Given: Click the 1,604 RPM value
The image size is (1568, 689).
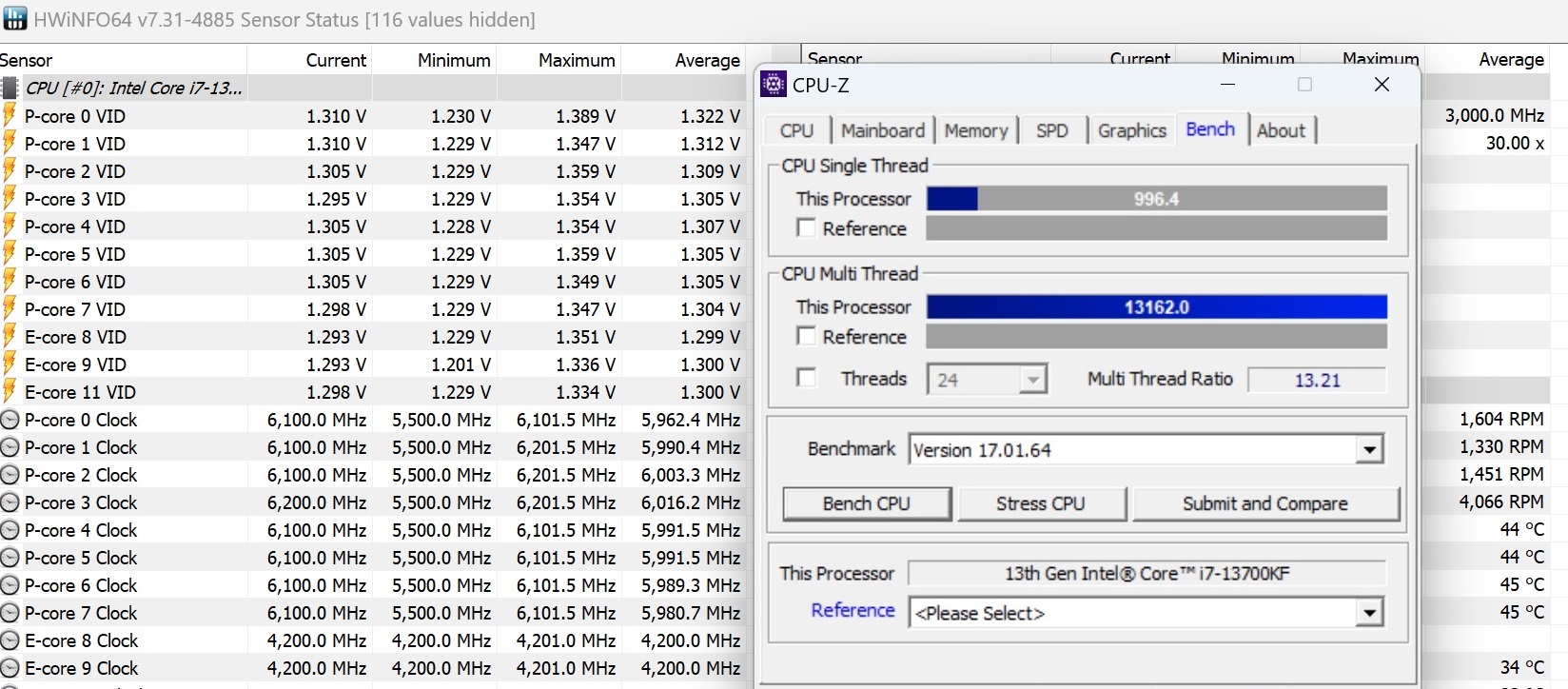Looking at the screenshot, I should coord(1501,419).
